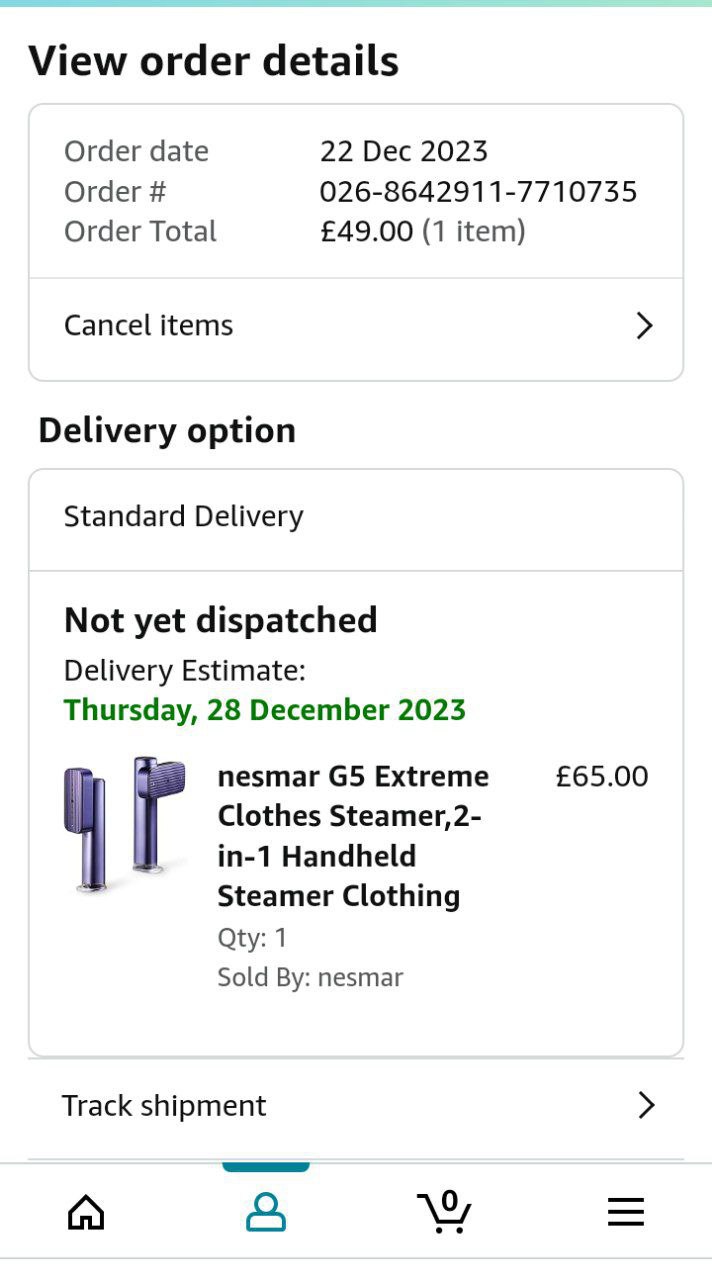Open the account profile icon

point(266,1212)
